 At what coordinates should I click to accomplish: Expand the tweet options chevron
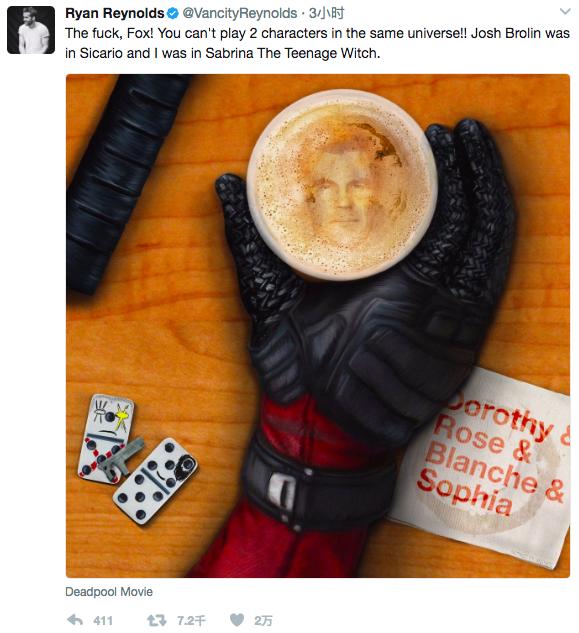click(565, 11)
